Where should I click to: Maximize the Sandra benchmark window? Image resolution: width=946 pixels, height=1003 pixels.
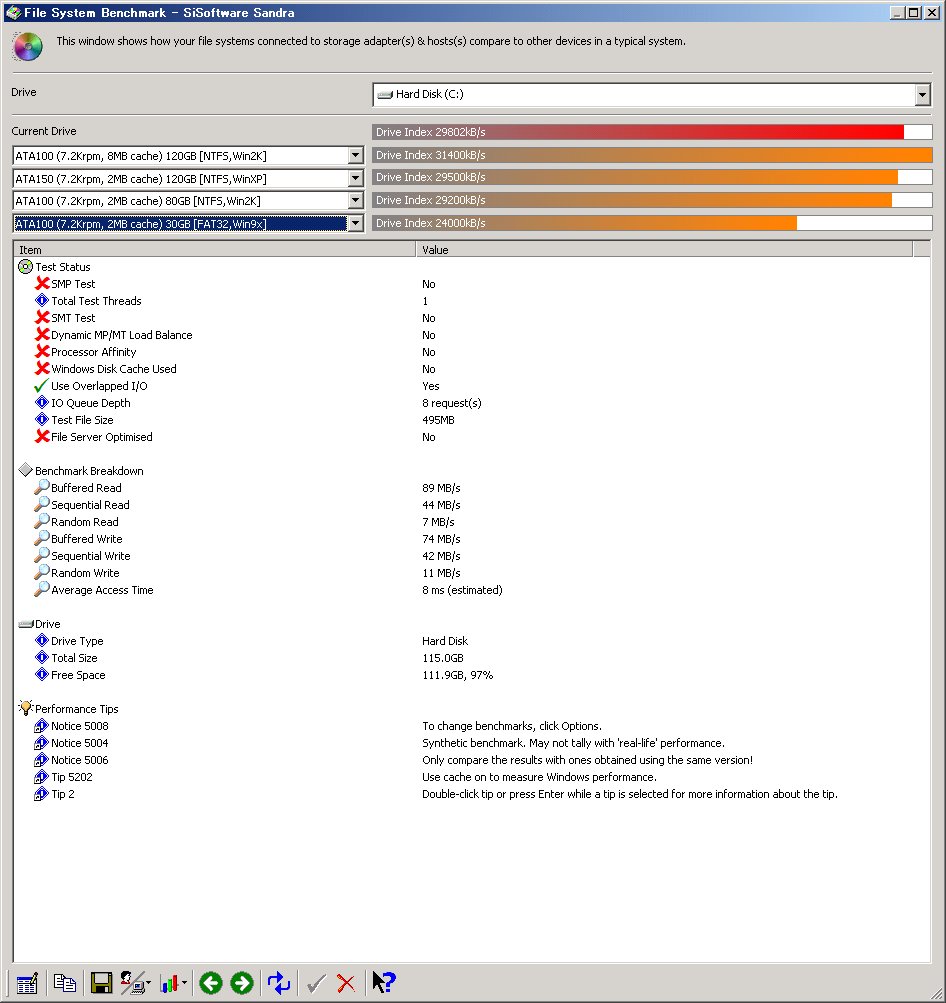914,12
